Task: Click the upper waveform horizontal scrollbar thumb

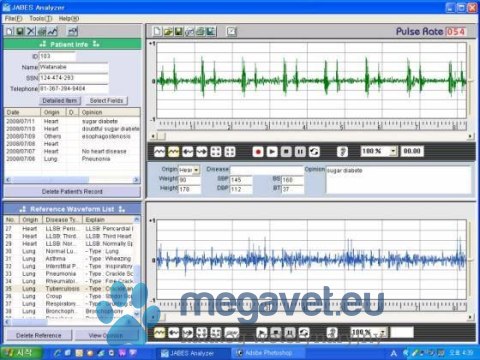Action: [161, 136]
